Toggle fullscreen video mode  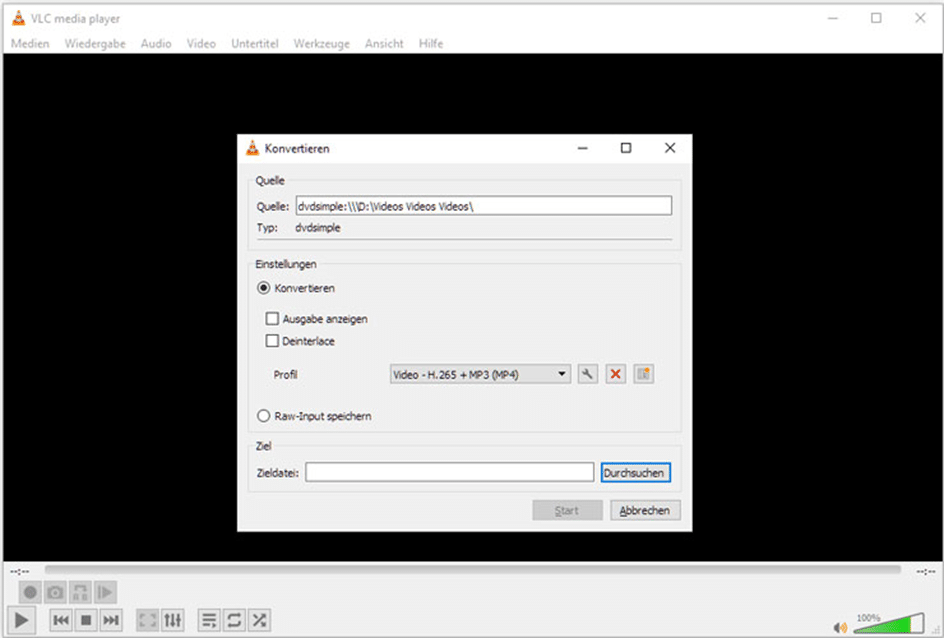tap(148, 620)
